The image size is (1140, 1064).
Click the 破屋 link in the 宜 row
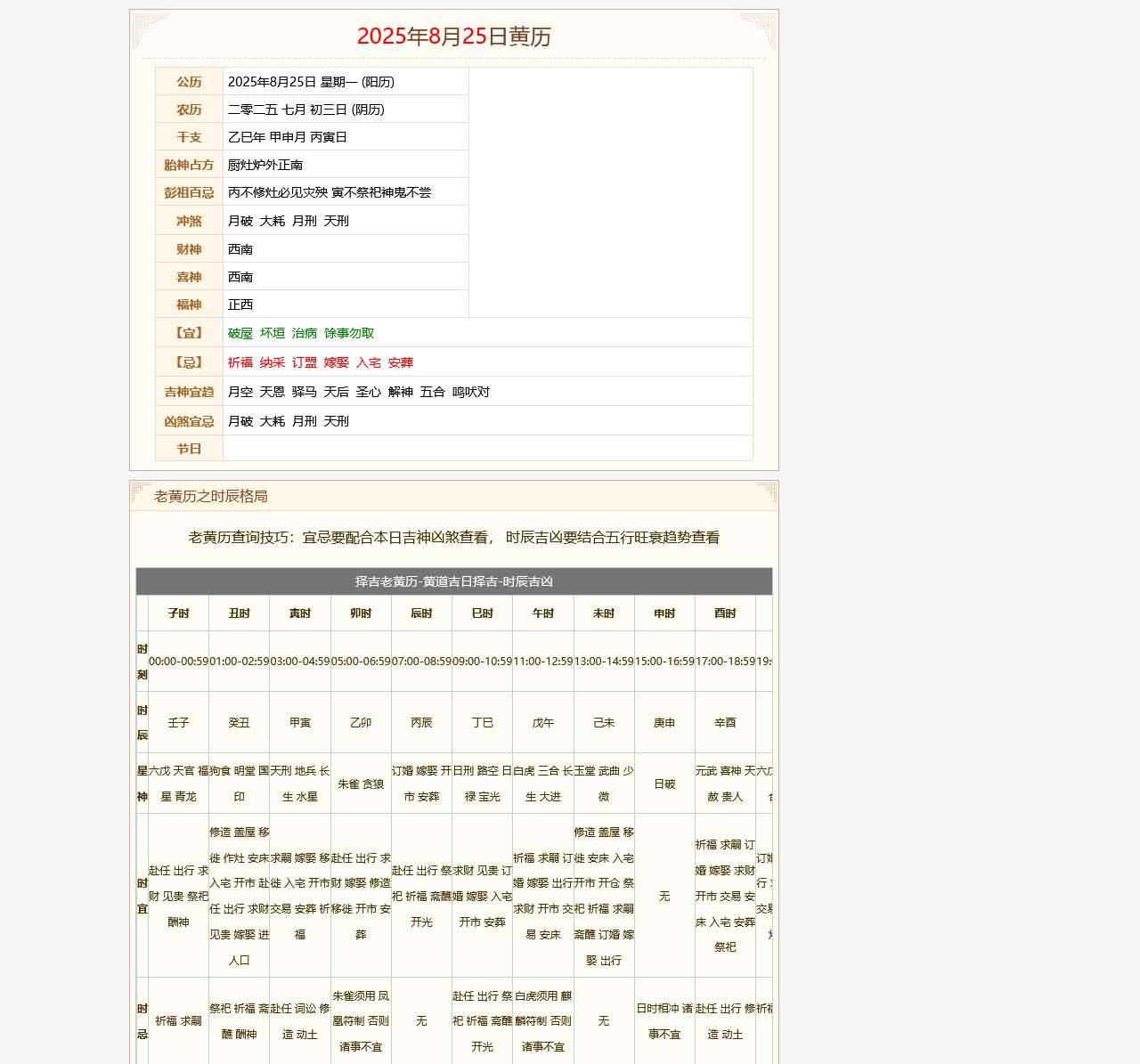click(x=239, y=333)
